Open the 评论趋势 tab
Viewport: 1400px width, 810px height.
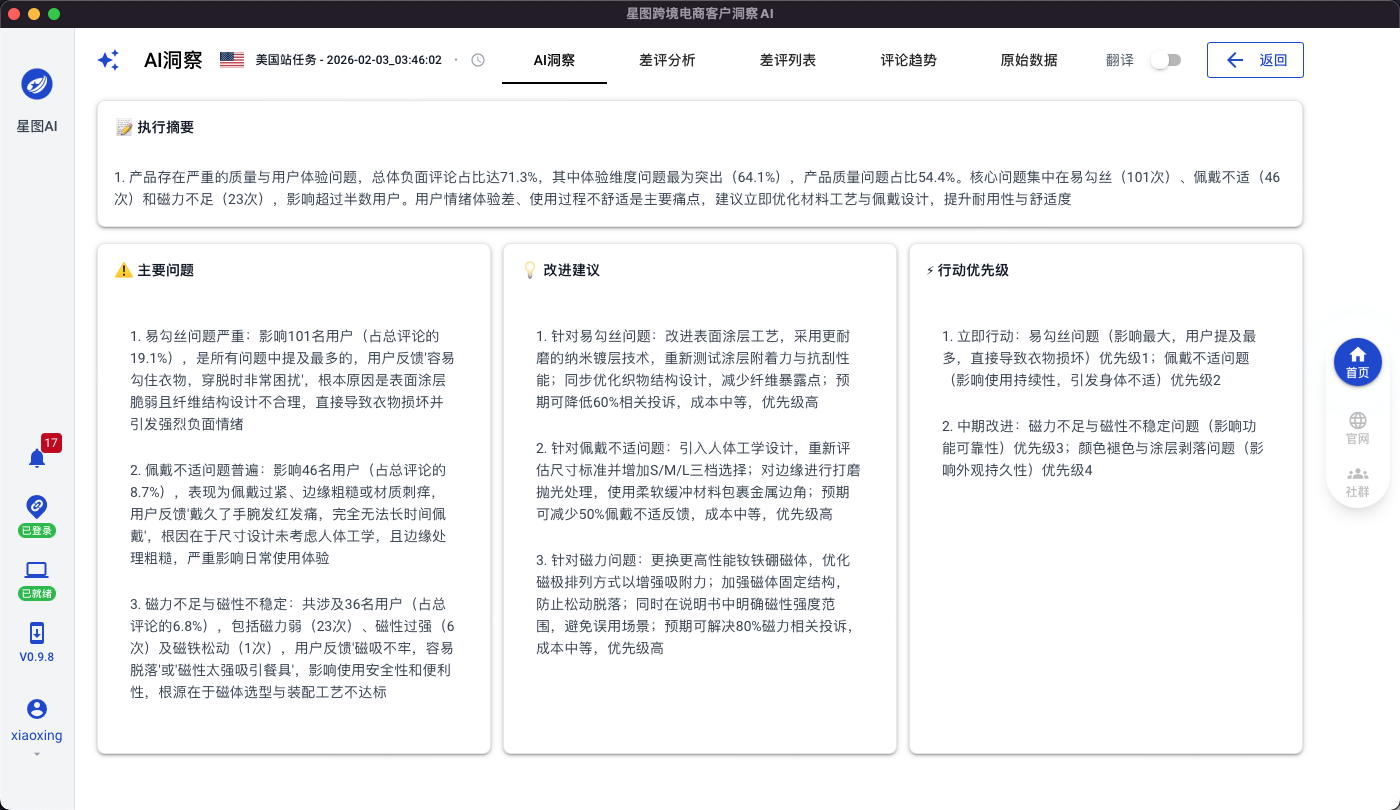pos(909,60)
